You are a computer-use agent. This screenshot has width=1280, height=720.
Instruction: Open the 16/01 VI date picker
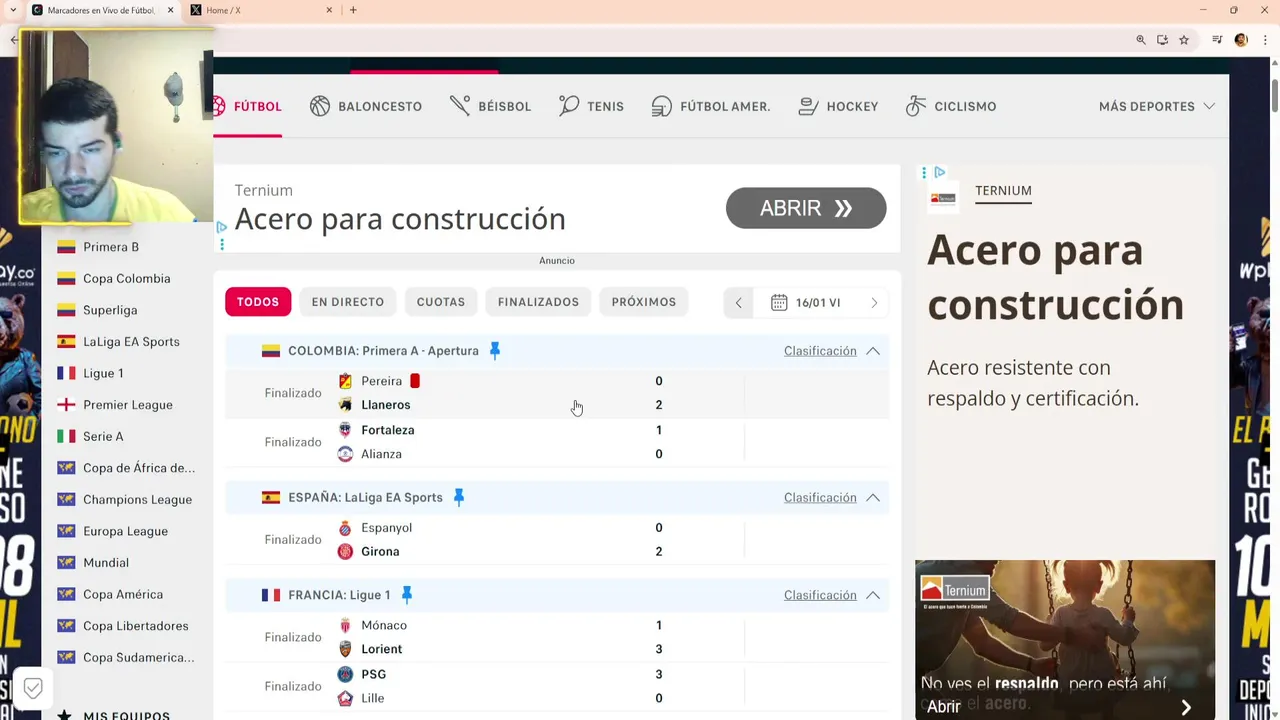(x=806, y=303)
